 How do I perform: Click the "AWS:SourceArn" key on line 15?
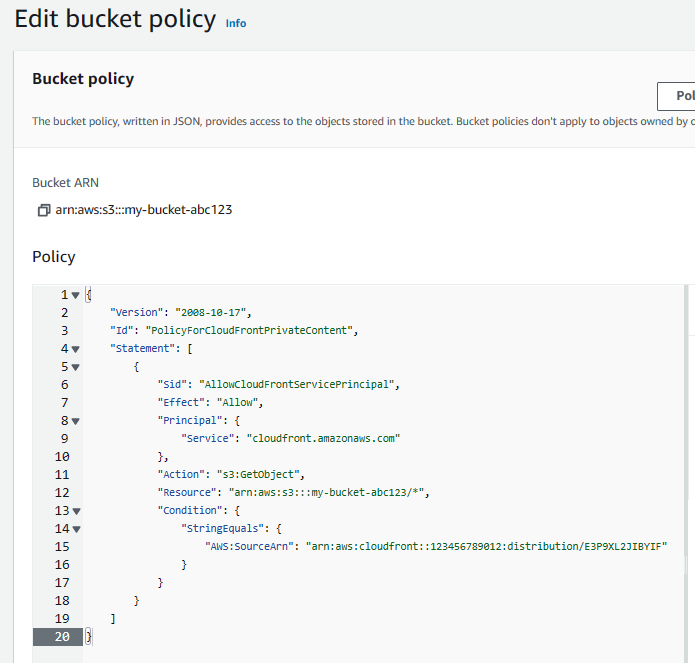[x=249, y=546]
